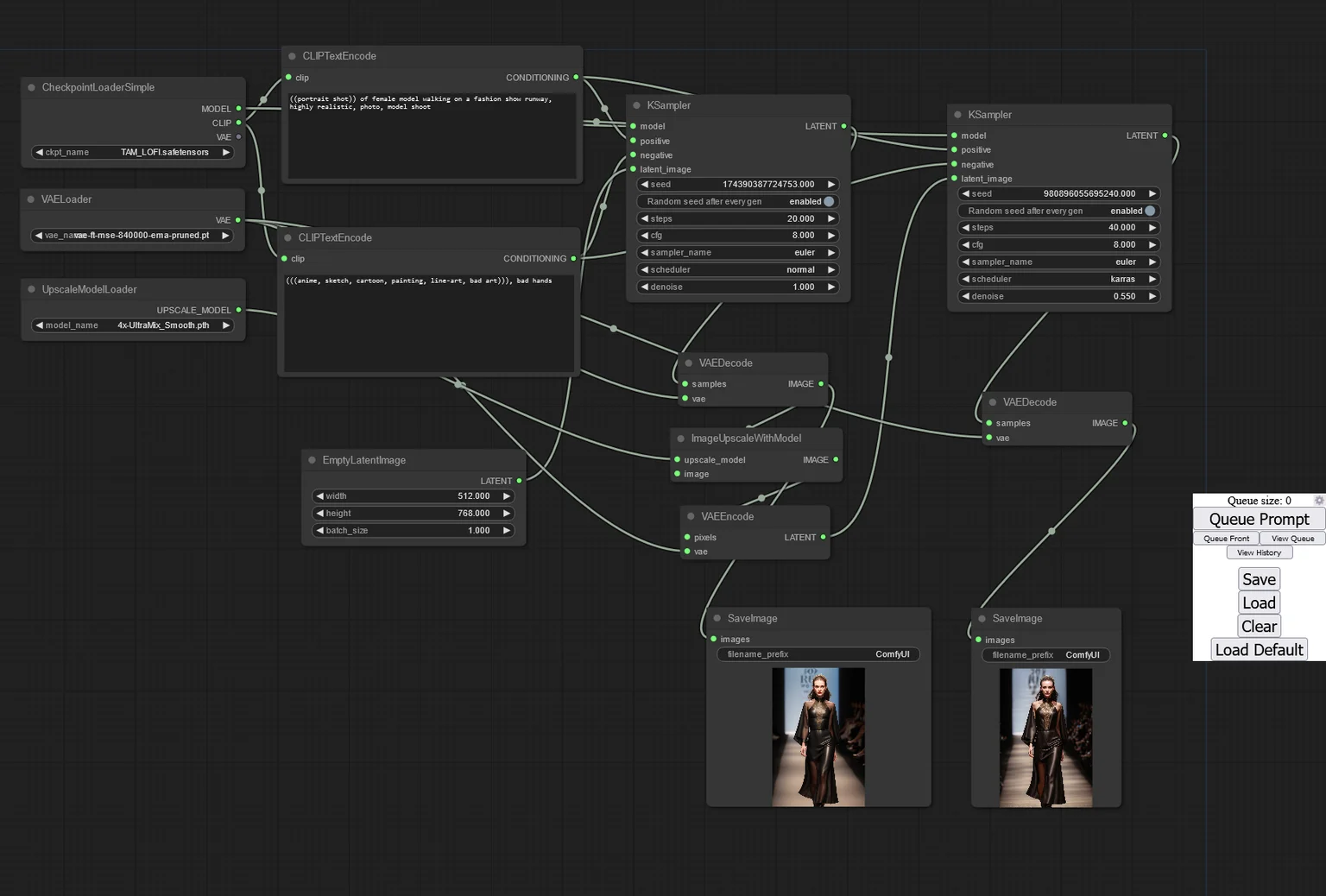Open sampler_name dropdown in the 20-step KSampler
This screenshot has width=1326, height=896.
pyautogui.click(x=737, y=253)
